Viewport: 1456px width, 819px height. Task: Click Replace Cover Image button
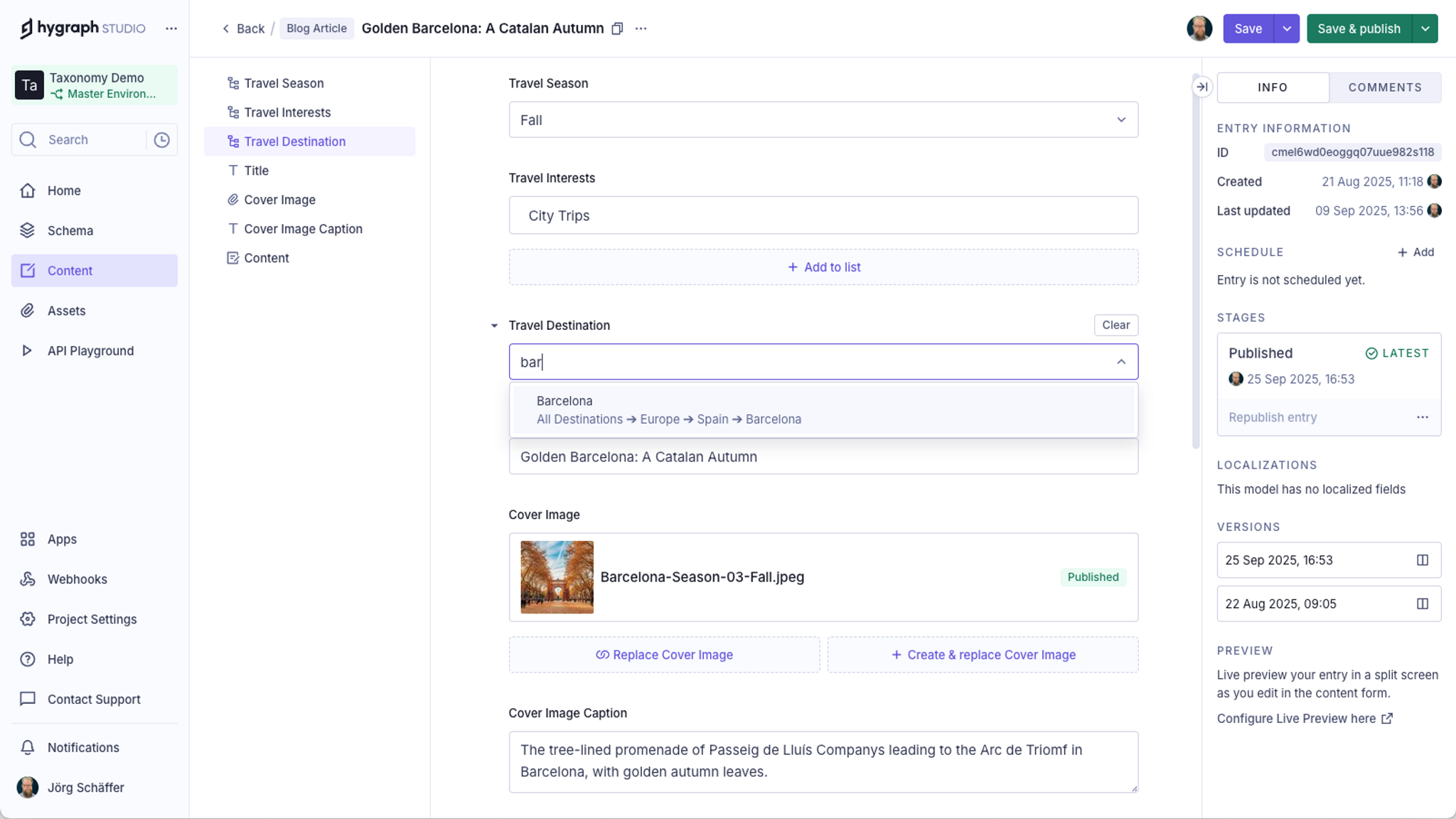coord(663,655)
